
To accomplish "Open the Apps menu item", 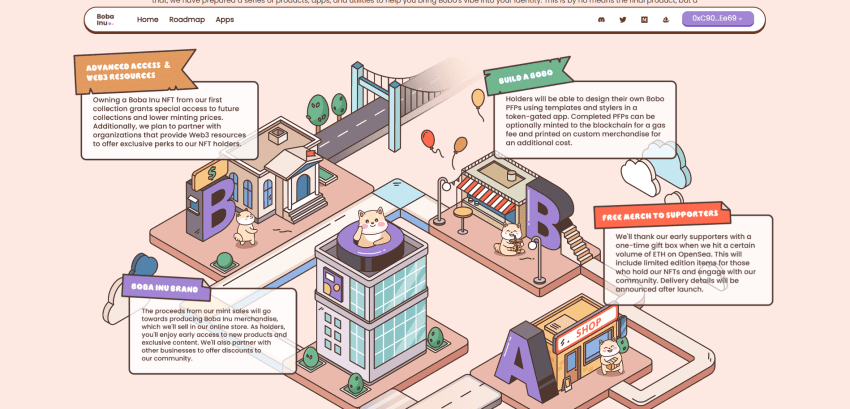I will [225, 20].
